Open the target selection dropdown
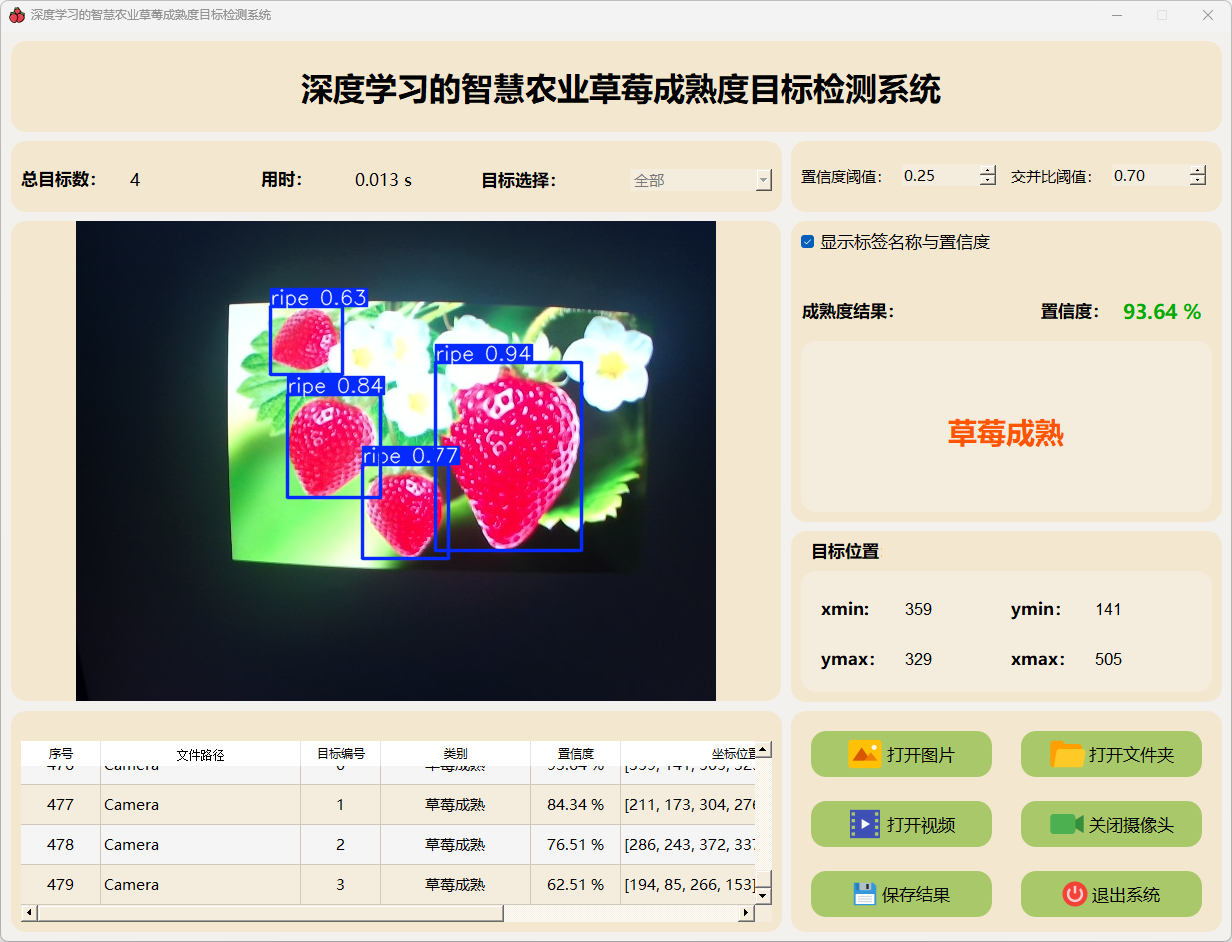 coord(763,181)
